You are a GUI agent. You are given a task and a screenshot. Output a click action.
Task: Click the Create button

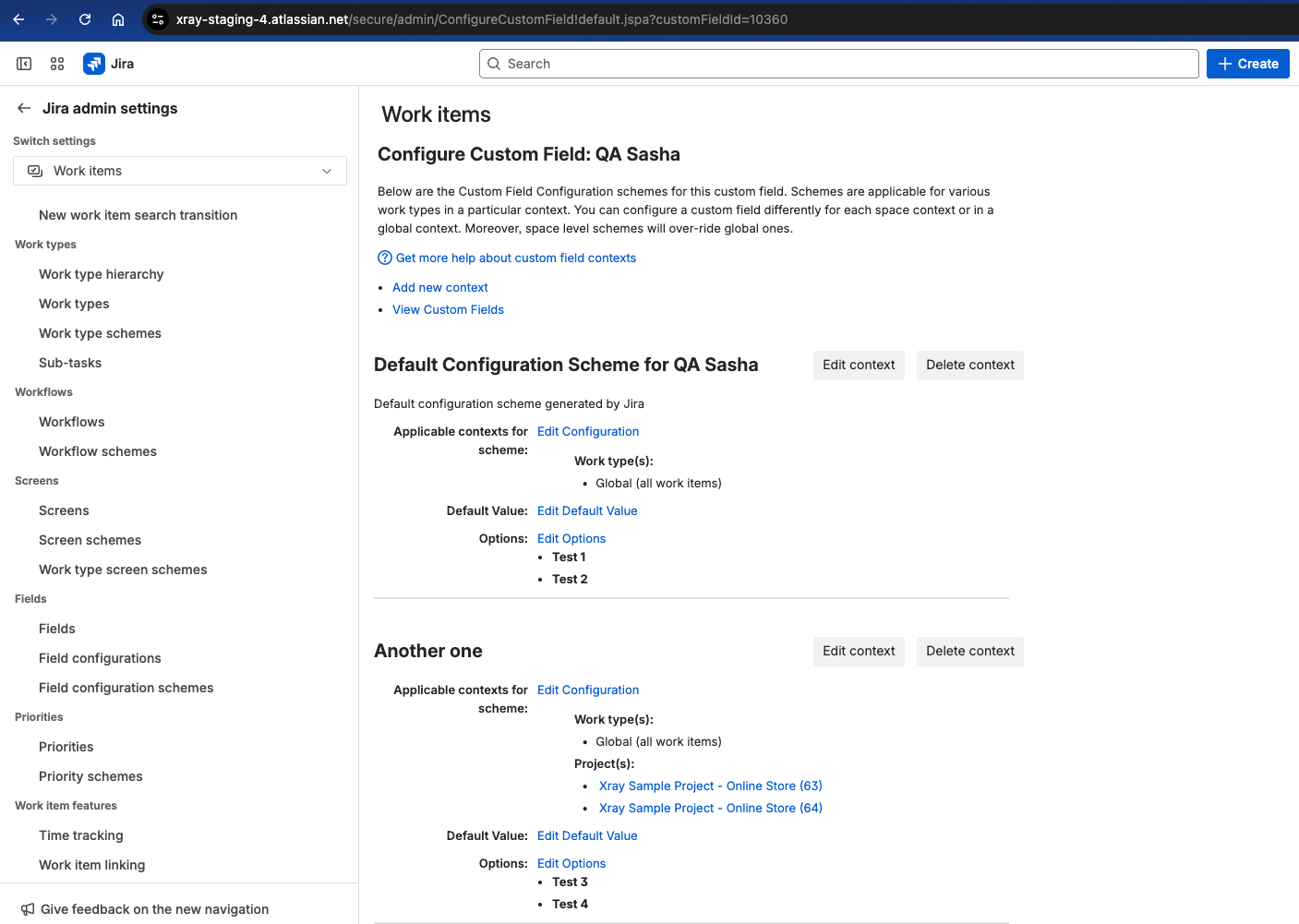(1247, 64)
